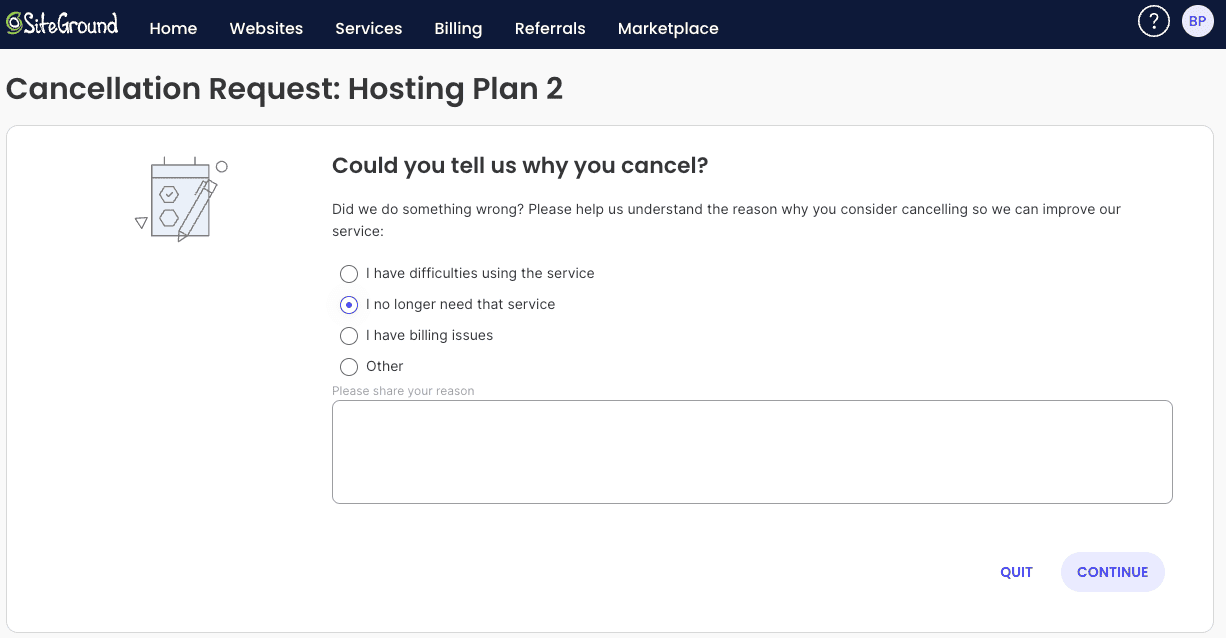This screenshot has height=638, width=1226.
Task: Navigate to the Billing section
Action: (458, 28)
